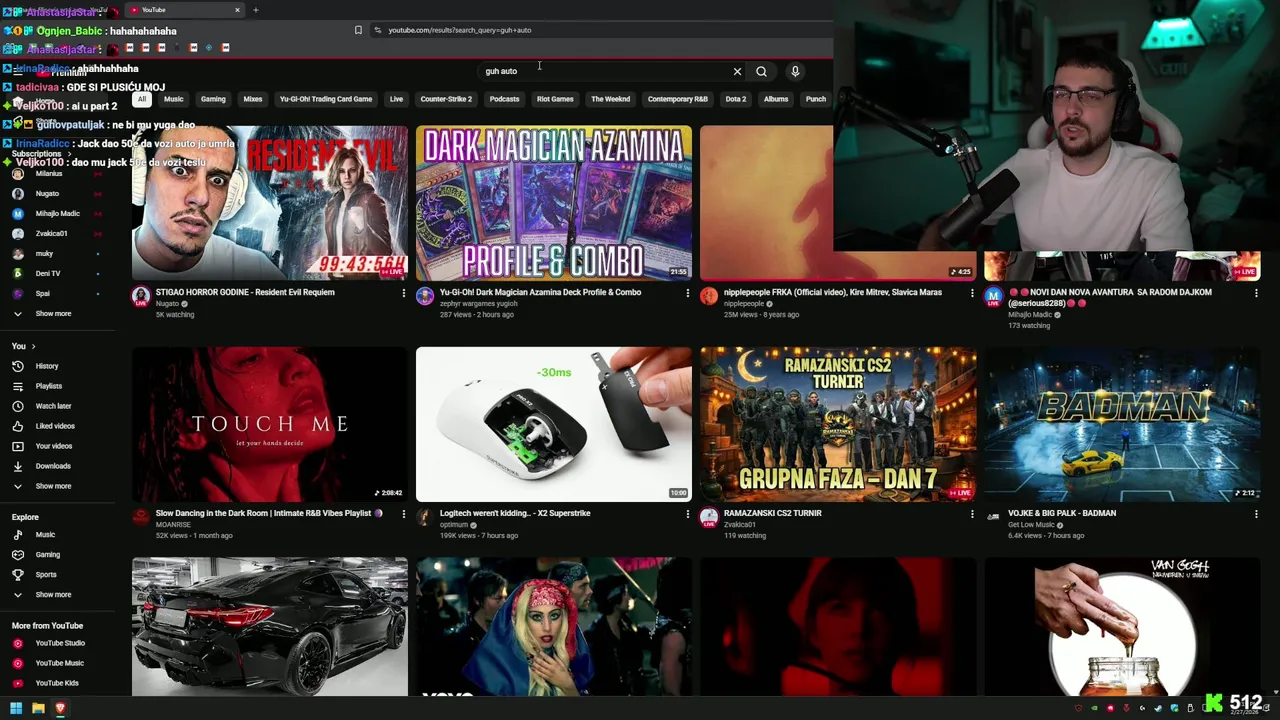Open File Explorer from the taskbar
Screen dimensions: 1280x720
(38, 708)
